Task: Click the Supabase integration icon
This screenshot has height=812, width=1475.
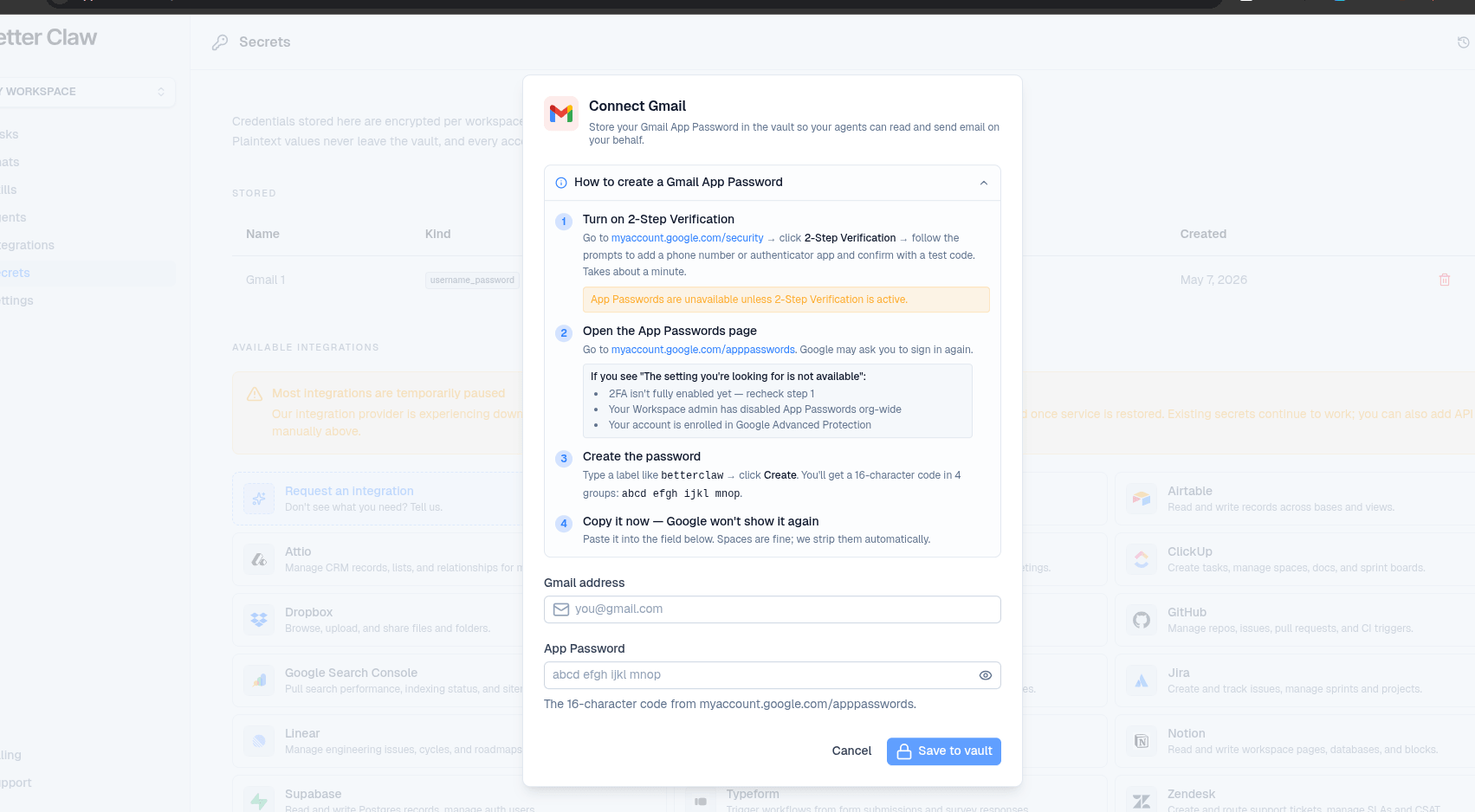Action: pos(259,802)
